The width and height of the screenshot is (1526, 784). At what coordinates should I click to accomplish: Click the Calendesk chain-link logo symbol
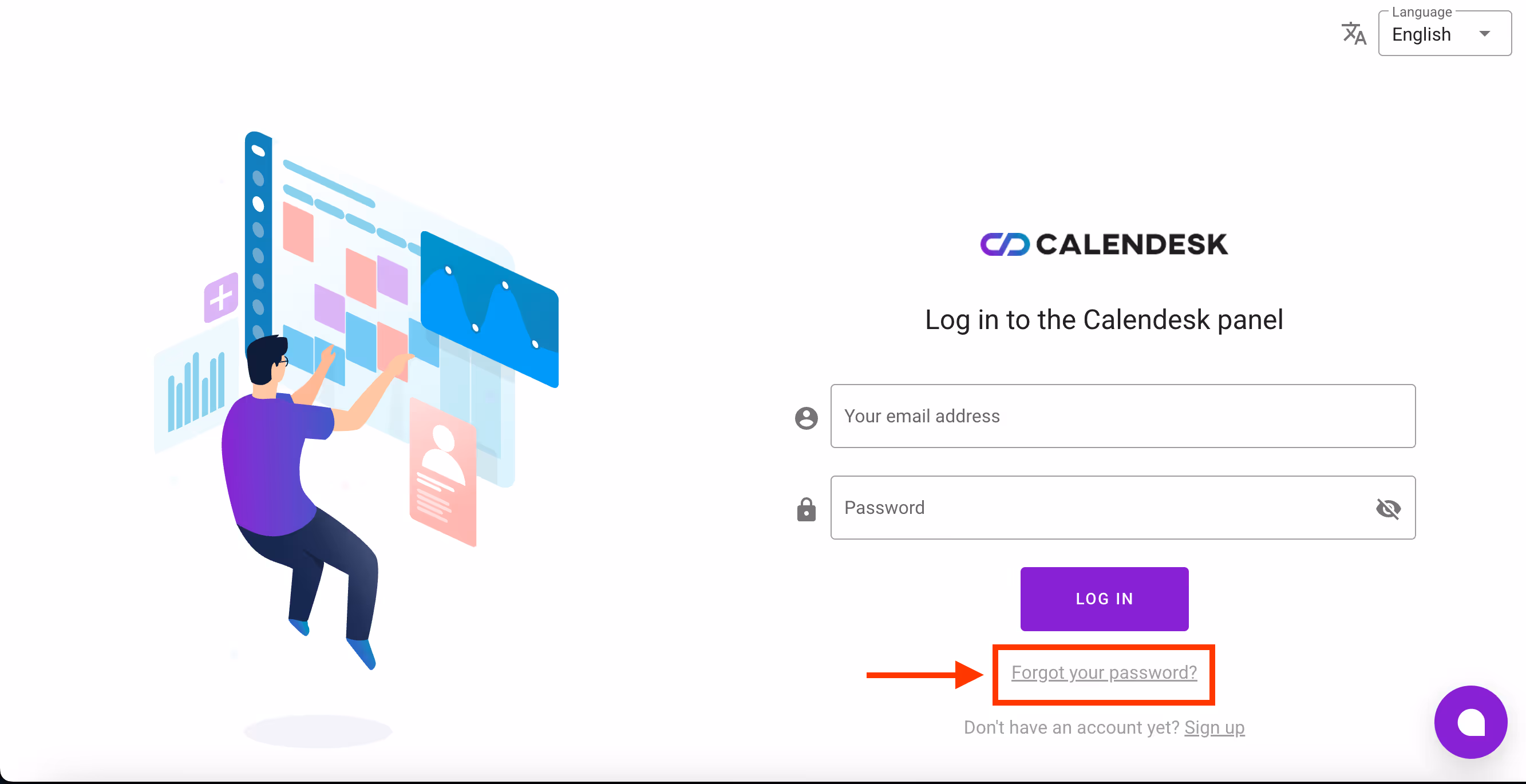1005,244
